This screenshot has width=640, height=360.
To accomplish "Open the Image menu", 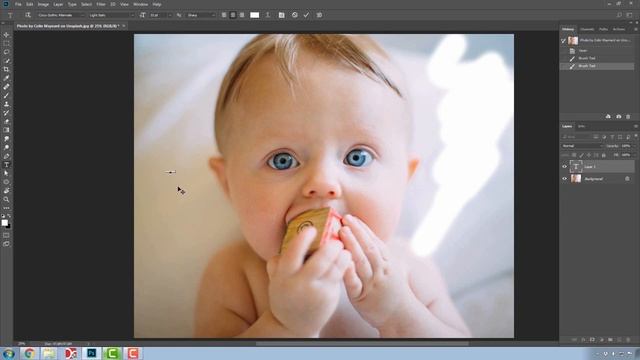I will tap(43, 4).
